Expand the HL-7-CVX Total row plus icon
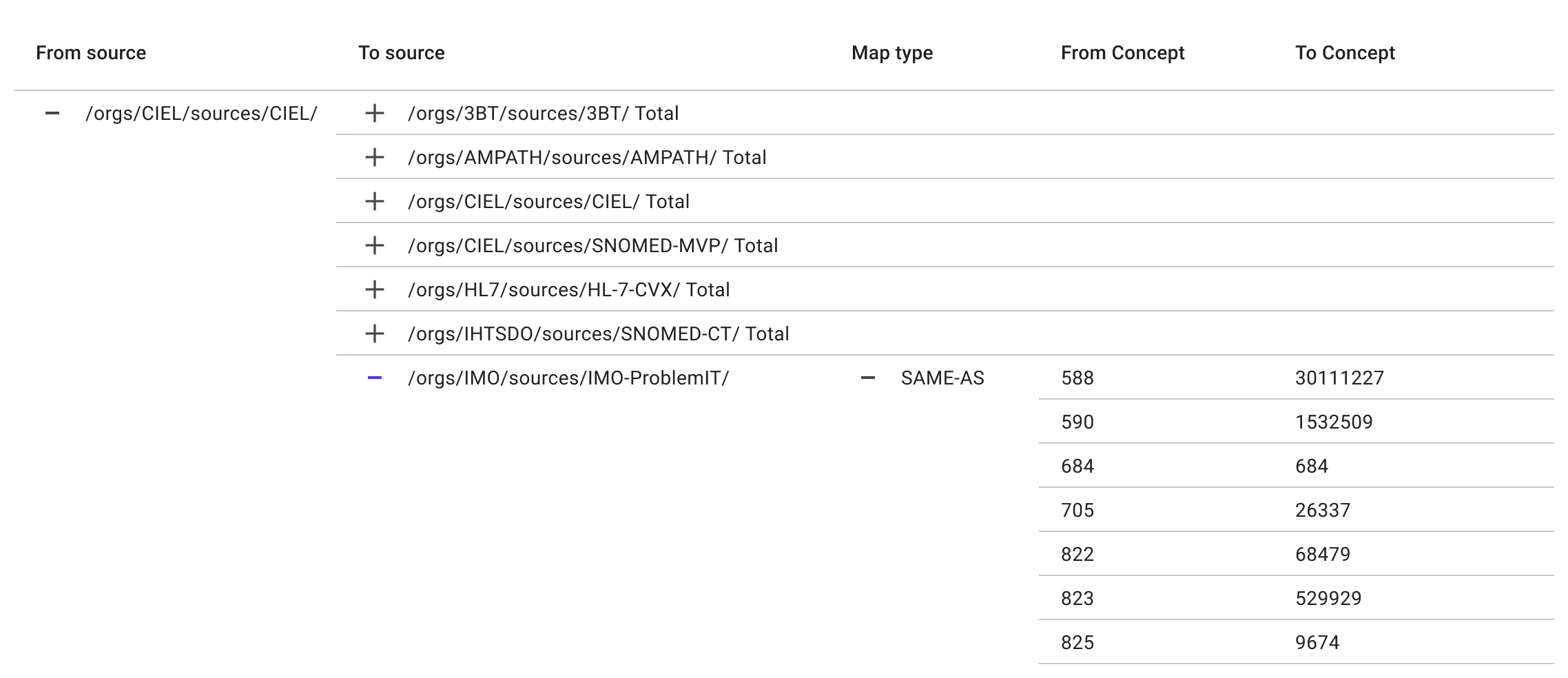 [x=374, y=290]
